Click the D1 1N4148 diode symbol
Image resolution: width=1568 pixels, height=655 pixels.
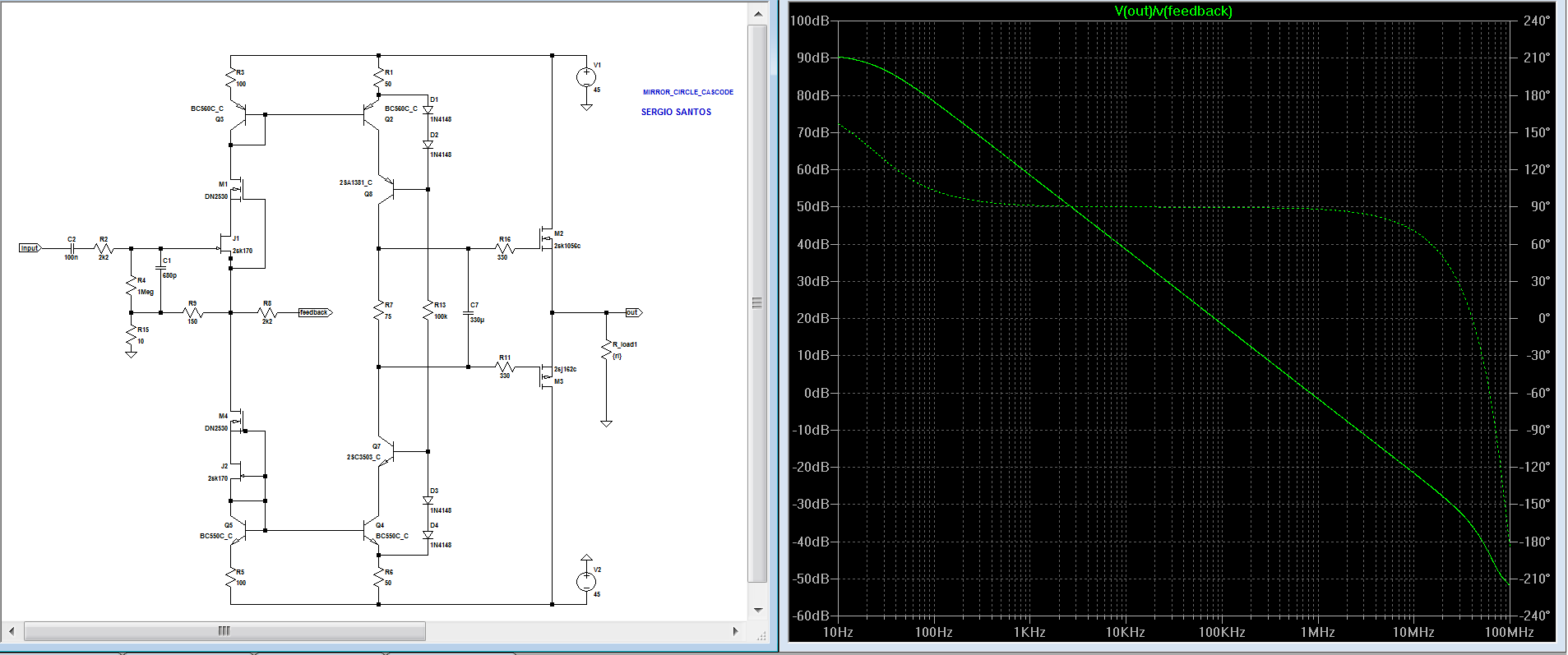[428, 109]
